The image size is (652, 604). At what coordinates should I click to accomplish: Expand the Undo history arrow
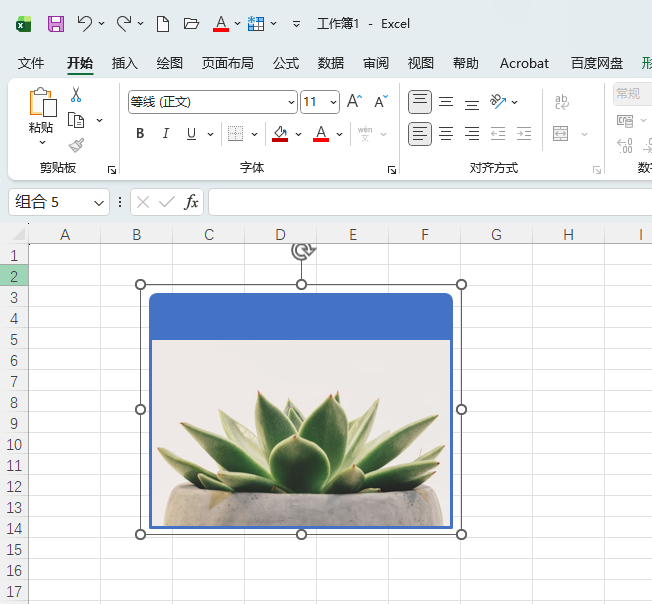pyautogui.click(x=101, y=24)
